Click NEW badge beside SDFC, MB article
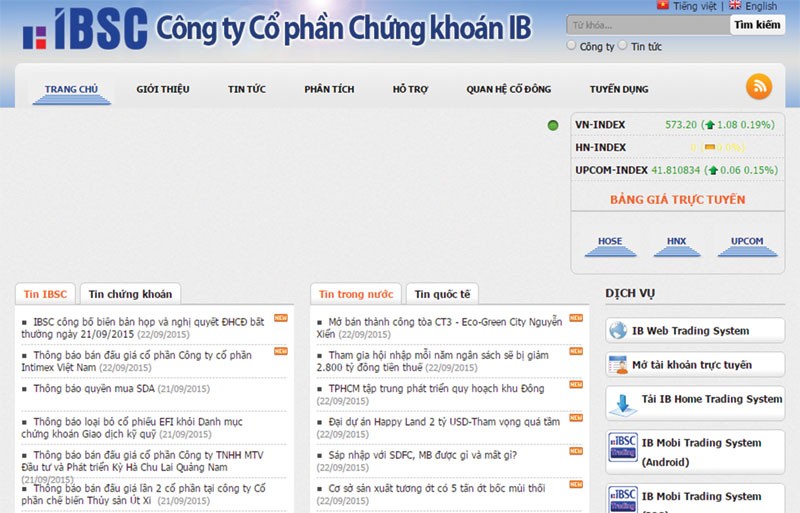The image size is (800, 513). [x=576, y=451]
